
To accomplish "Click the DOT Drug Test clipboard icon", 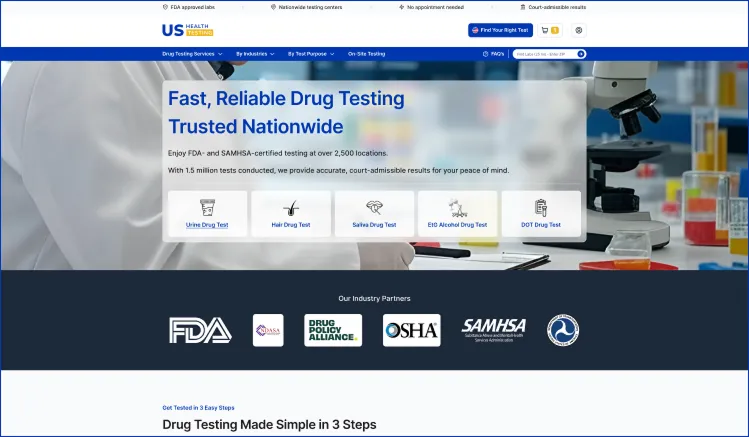I will click(541, 208).
